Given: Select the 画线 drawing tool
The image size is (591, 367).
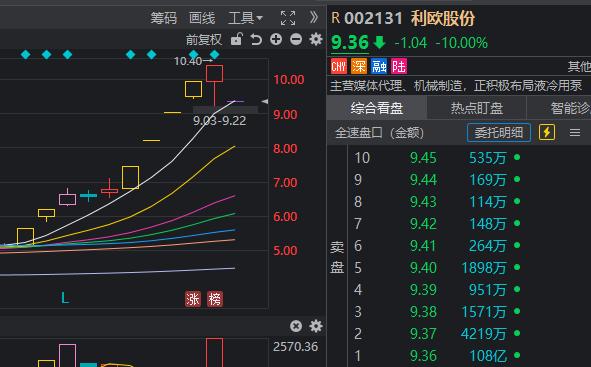Looking at the screenshot, I should click(x=202, y=18).
